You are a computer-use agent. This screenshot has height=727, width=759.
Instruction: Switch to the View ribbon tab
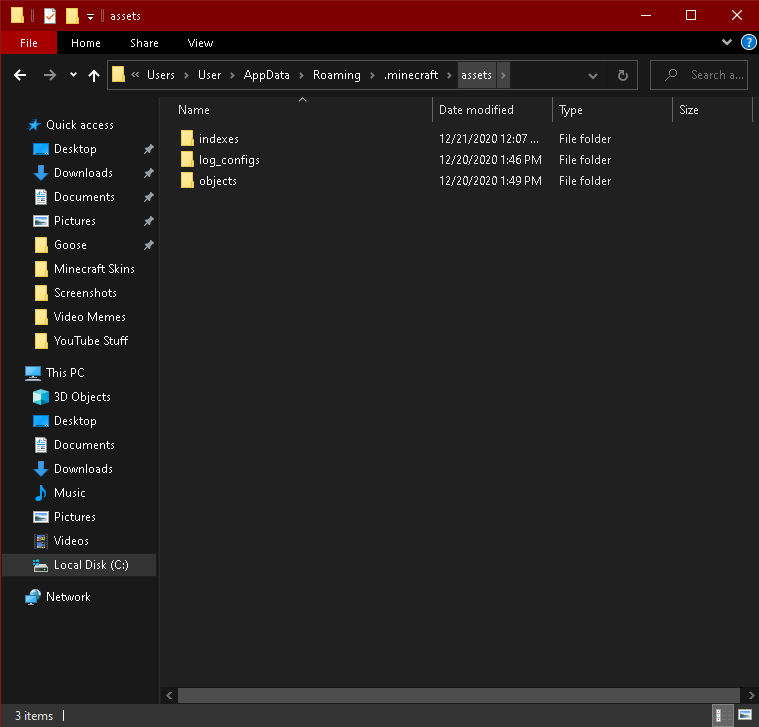[200, 43]
